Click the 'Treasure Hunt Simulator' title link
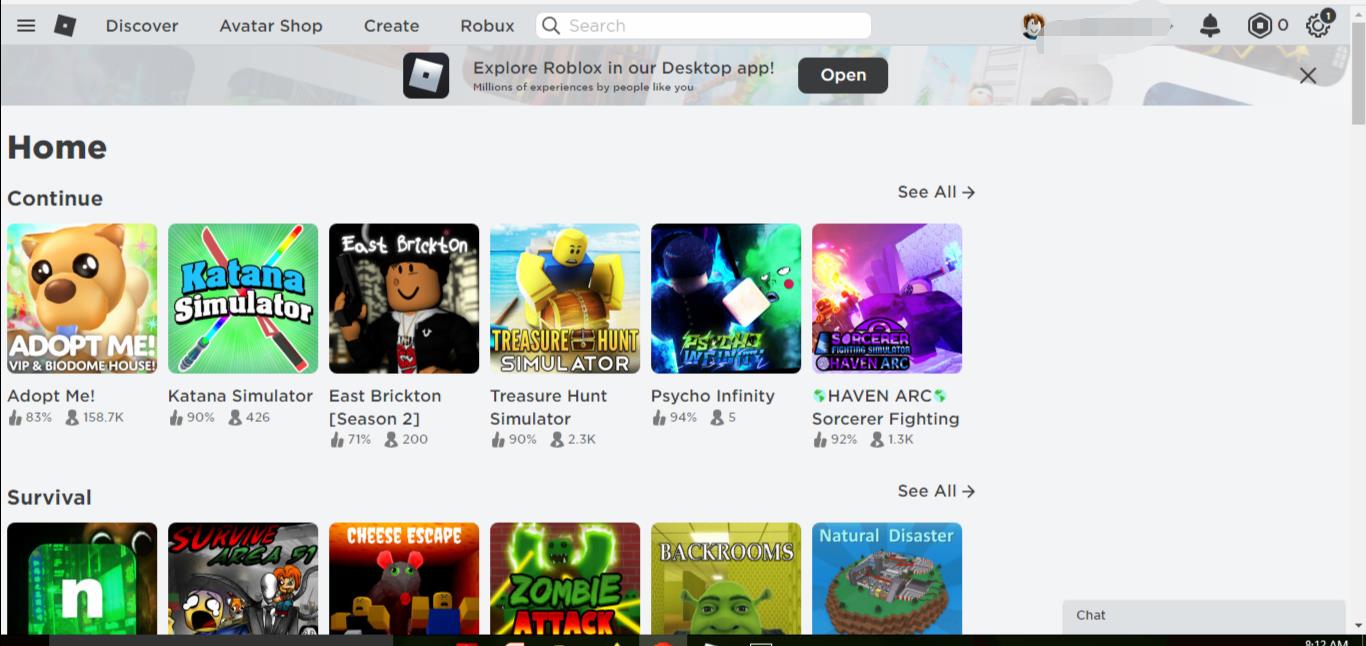This screenshot has width=1366, height=646. (x=548, y=407)
